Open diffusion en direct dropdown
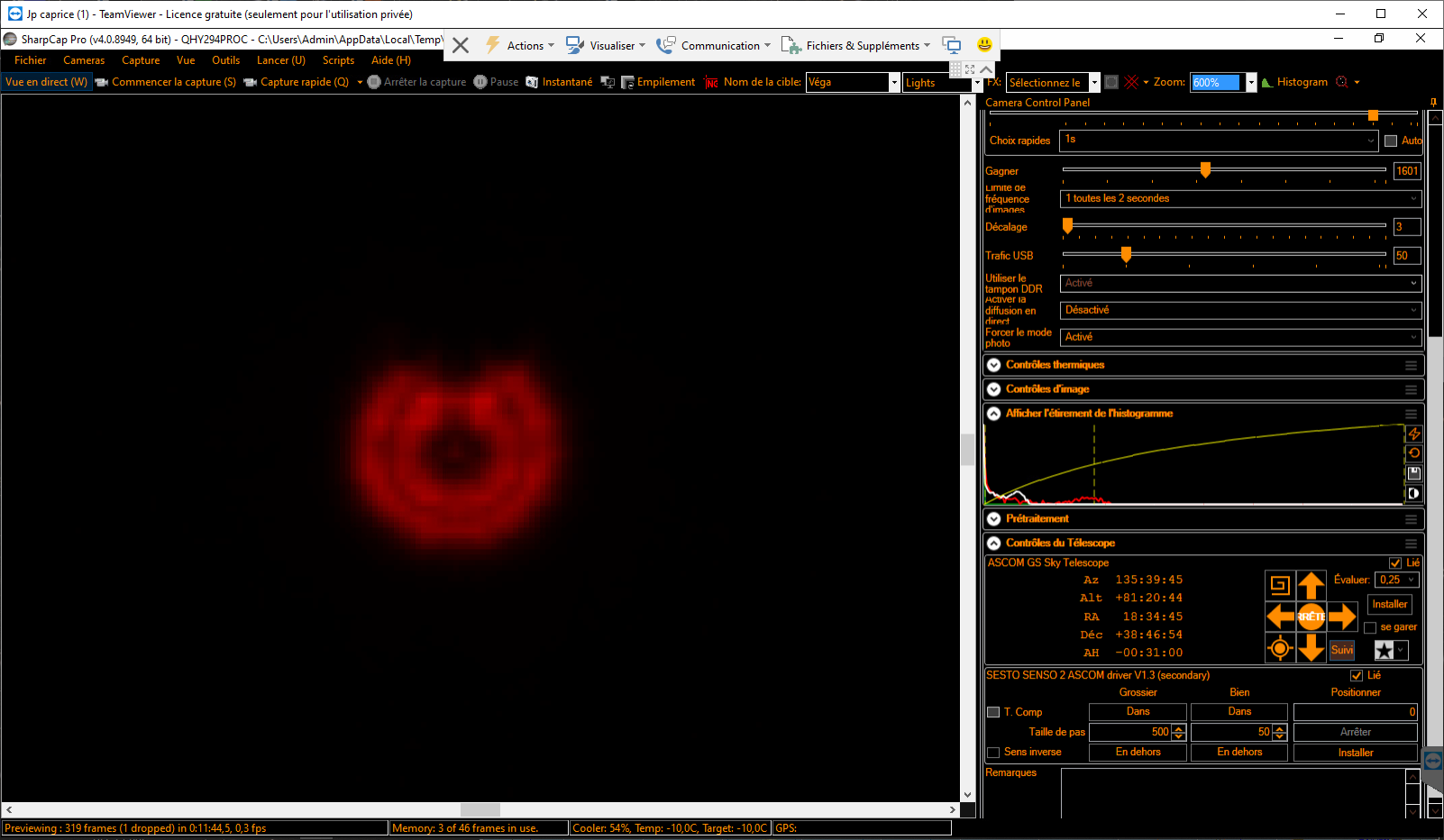The height and width of the screenshot is (840, 1444). coord(1241,310)
